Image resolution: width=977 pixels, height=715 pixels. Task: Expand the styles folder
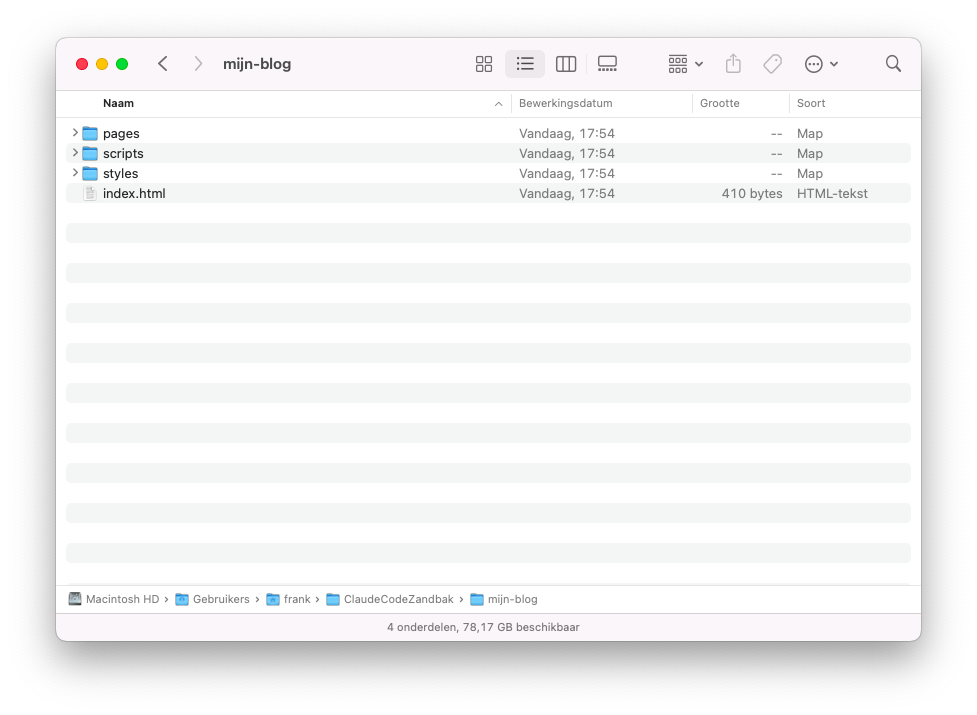pos(75,173)
